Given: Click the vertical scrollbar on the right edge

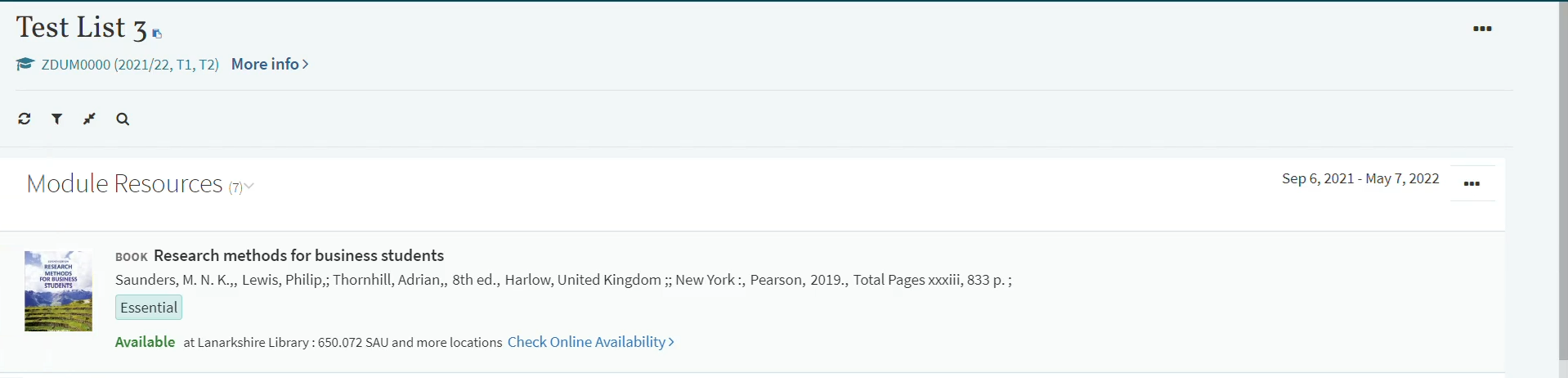Looking at the screenshot, I should pos(1561,189).
